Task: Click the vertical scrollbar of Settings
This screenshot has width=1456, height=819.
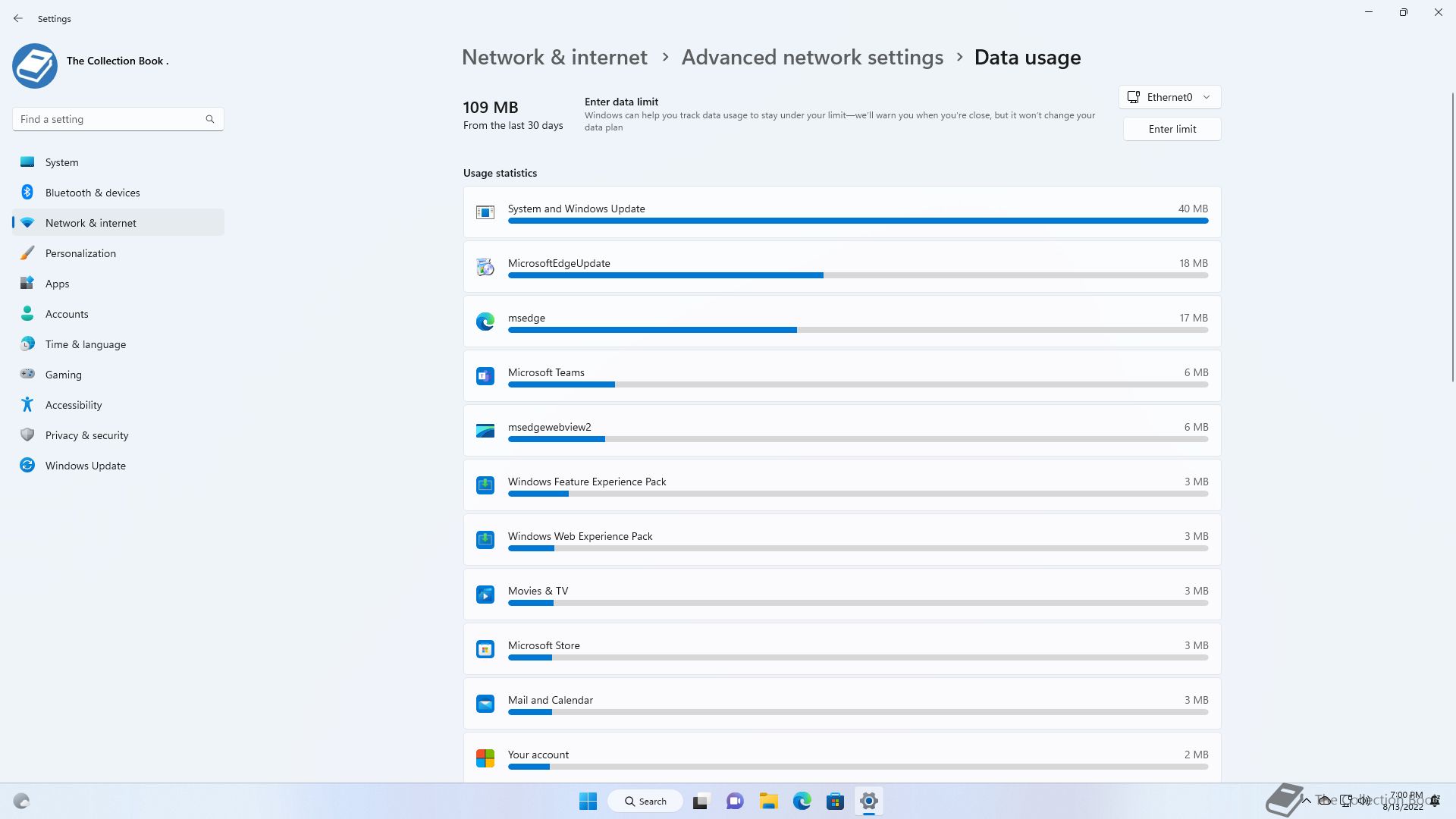Action: (1453, 237)
